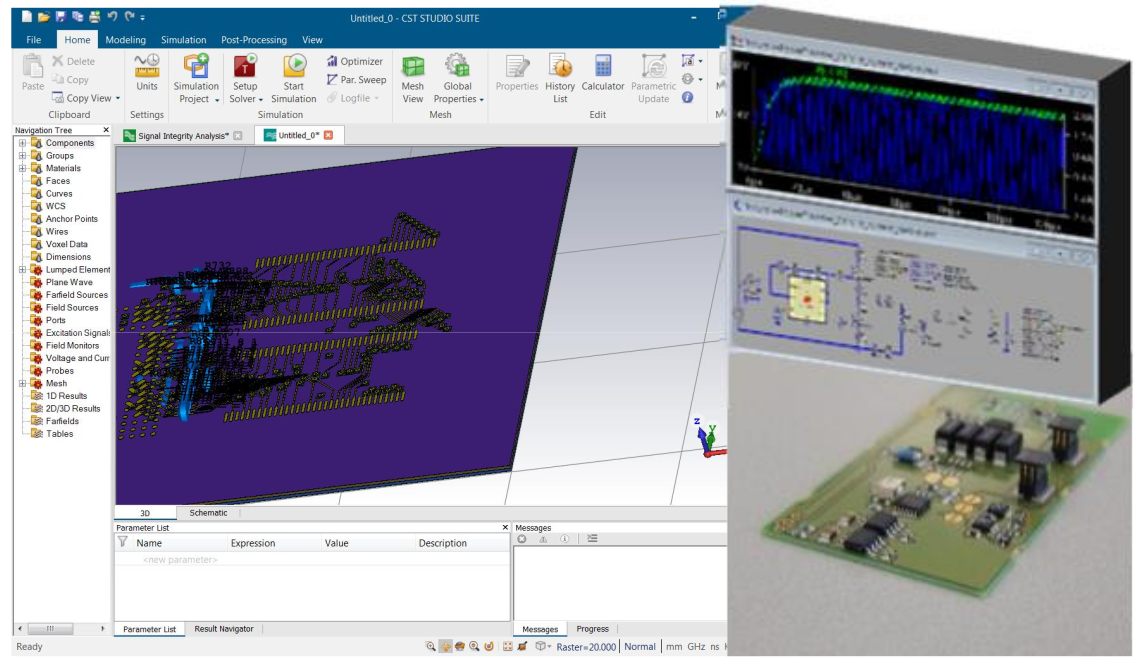This screenshot has height=664, width=1145.
Task: Select Probes in the Navigation Tree
Action: point(60,371)
